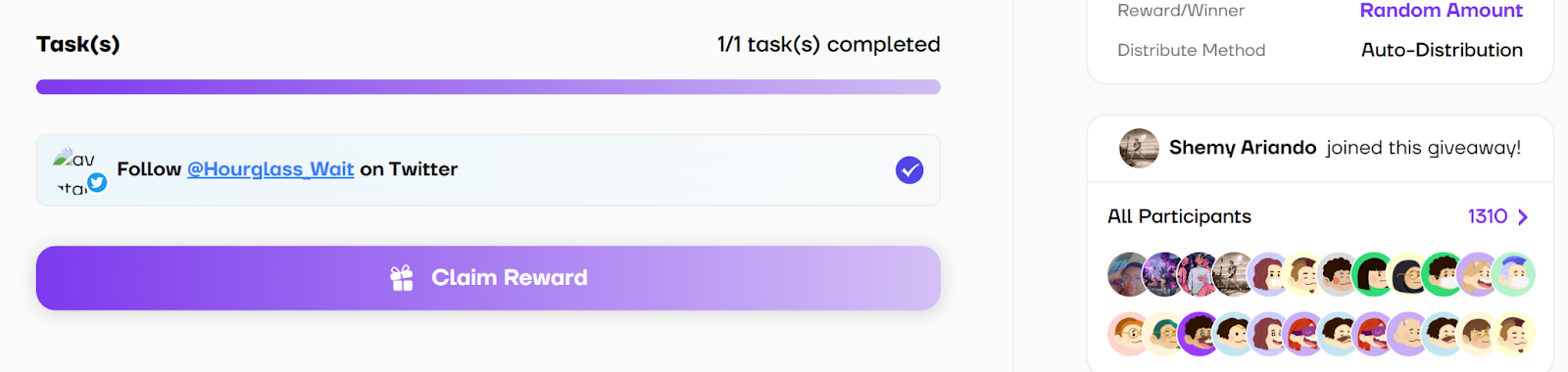Click the Twitter bird badge on task avatar

coord(97,182)
